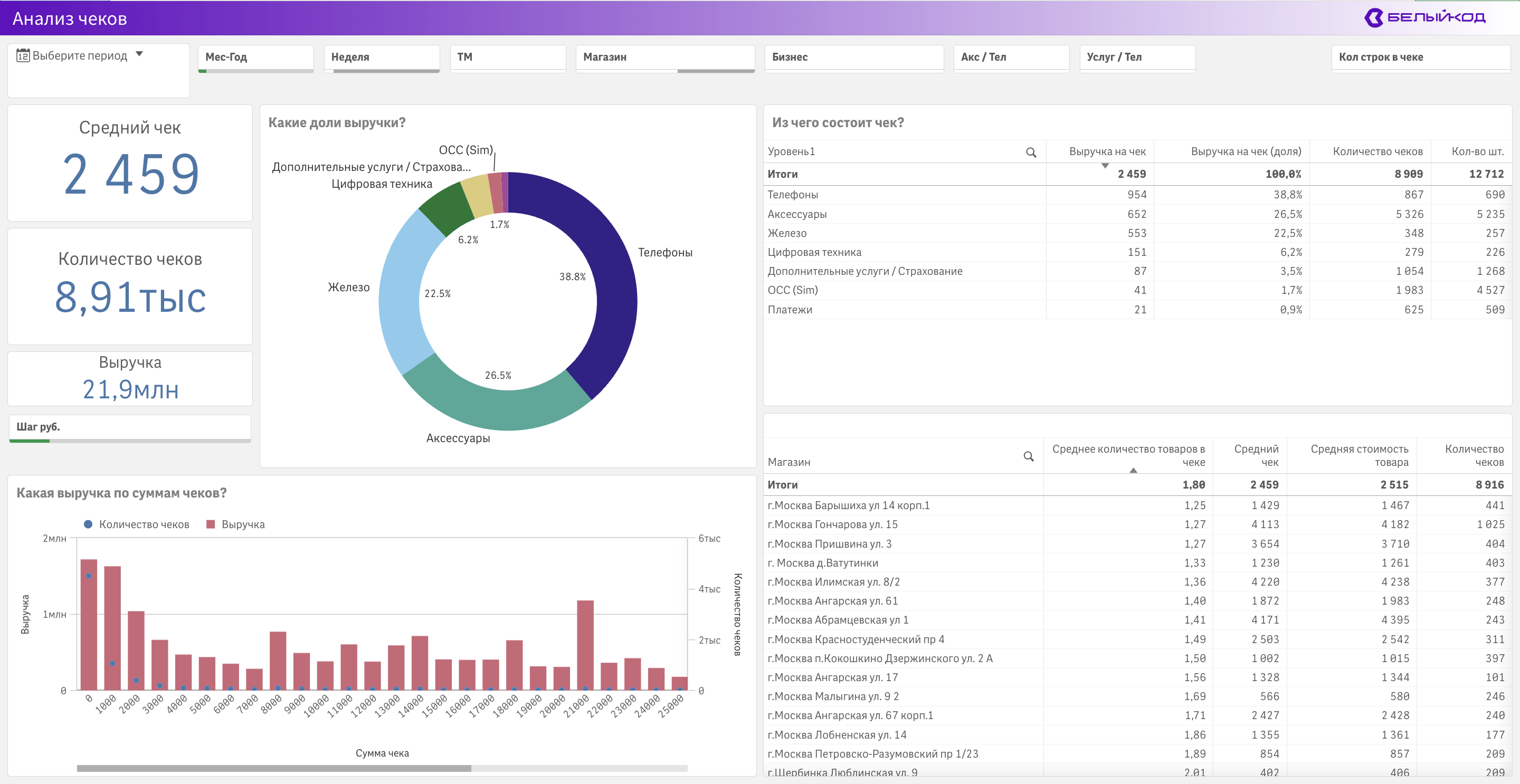Click the Шаг руб. filter bar
The height and width of the screenshot is (784, 1520).
coord(130,427)
